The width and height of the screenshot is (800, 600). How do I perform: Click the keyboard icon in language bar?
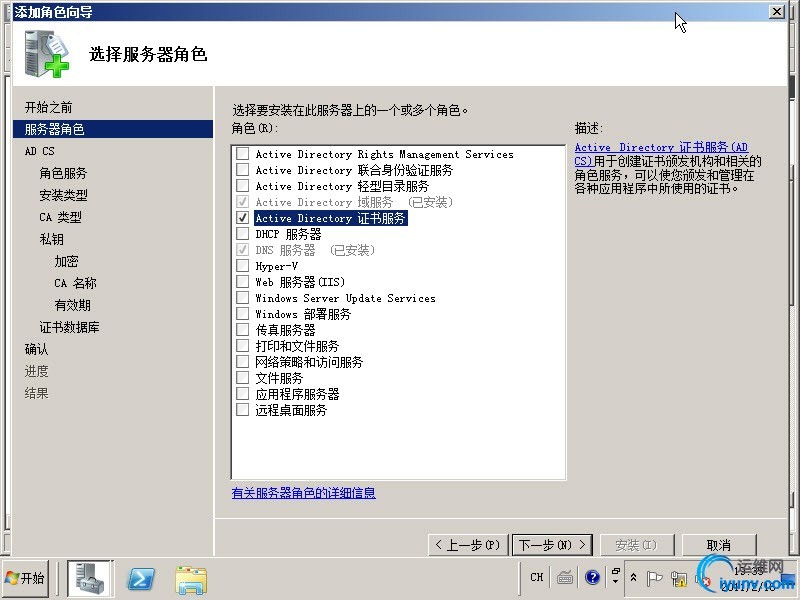point(565,578)
